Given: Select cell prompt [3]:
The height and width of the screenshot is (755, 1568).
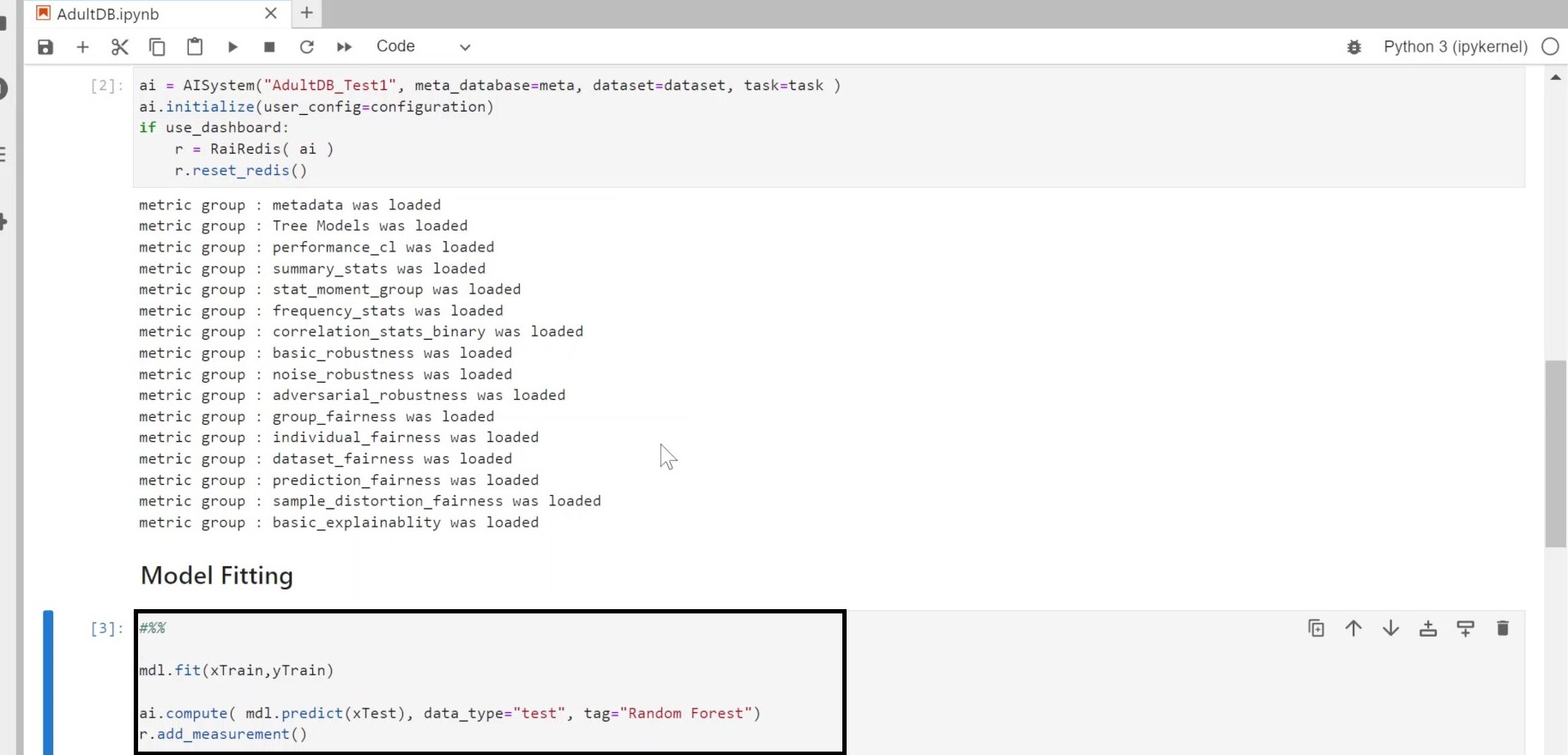Looking at the screenshot, I should pos(107,628).
